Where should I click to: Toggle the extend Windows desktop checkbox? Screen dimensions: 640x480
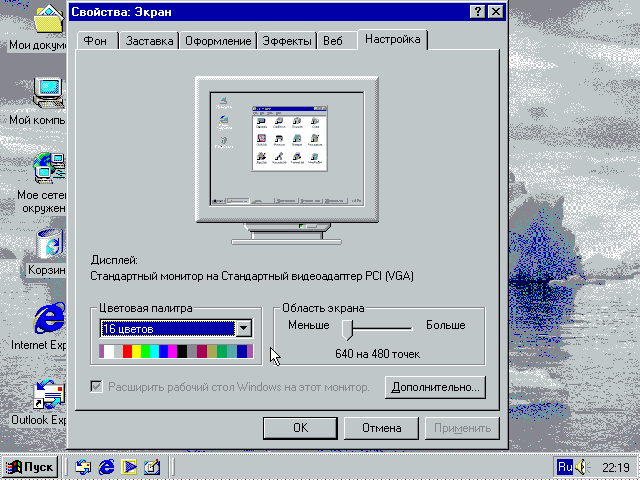tap(96, 386)
